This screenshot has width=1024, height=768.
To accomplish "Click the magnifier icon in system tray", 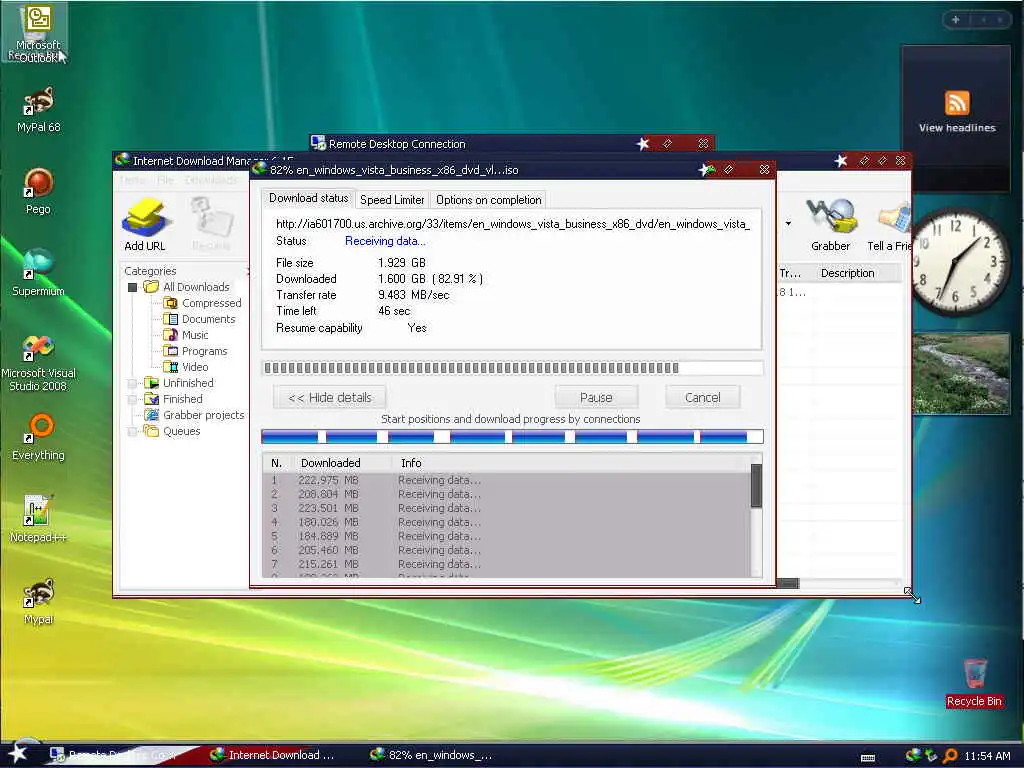I will 950,756.
